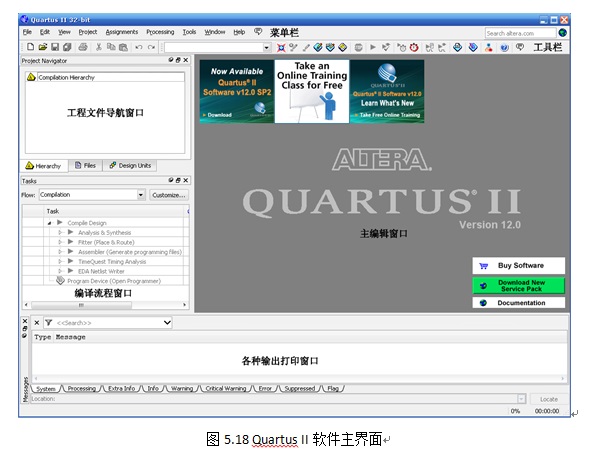Expand the TimeQuest Timing Analysis task
Image resolution: width=606 pixels, height=452 pixels.
[60, 262]
